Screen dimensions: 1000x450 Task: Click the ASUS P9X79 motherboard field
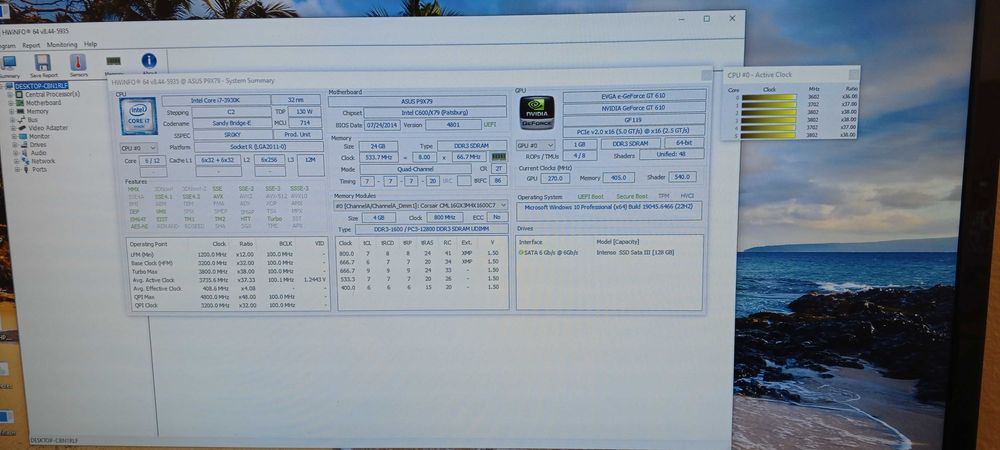point(417,101)
